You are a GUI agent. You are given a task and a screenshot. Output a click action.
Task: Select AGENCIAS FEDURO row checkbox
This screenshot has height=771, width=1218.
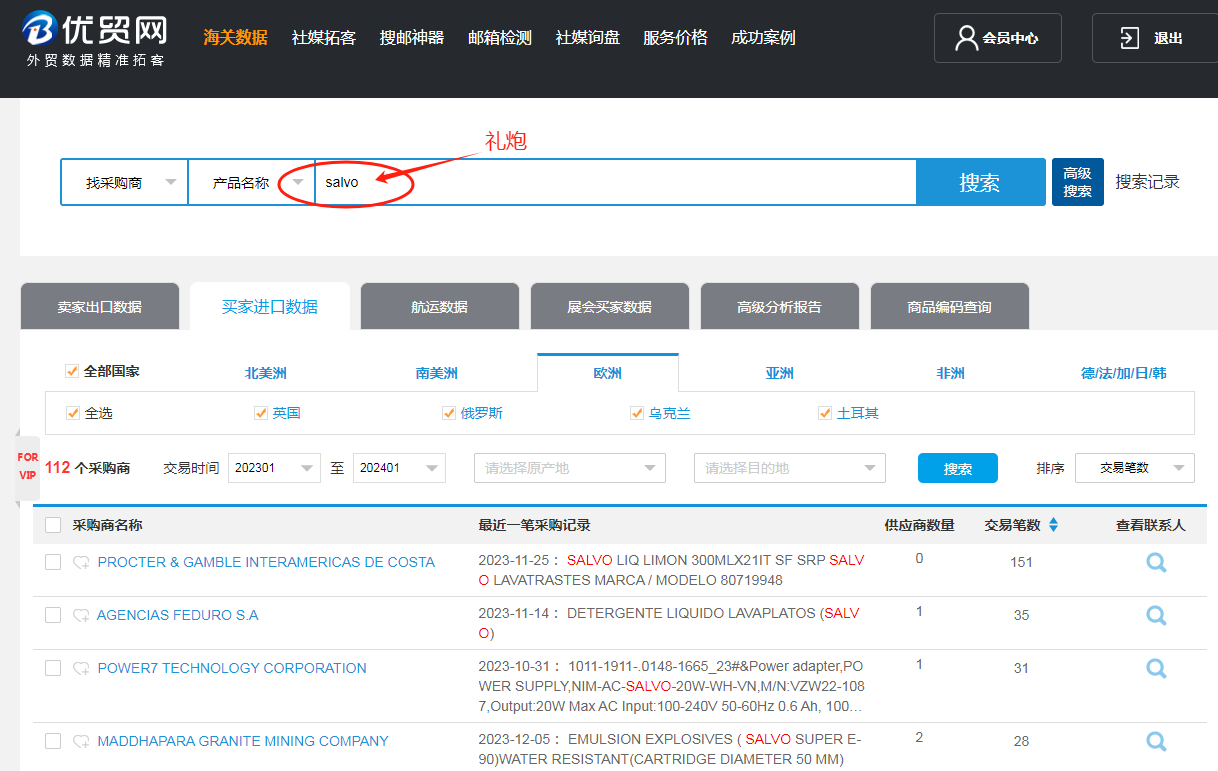(53, 616)
